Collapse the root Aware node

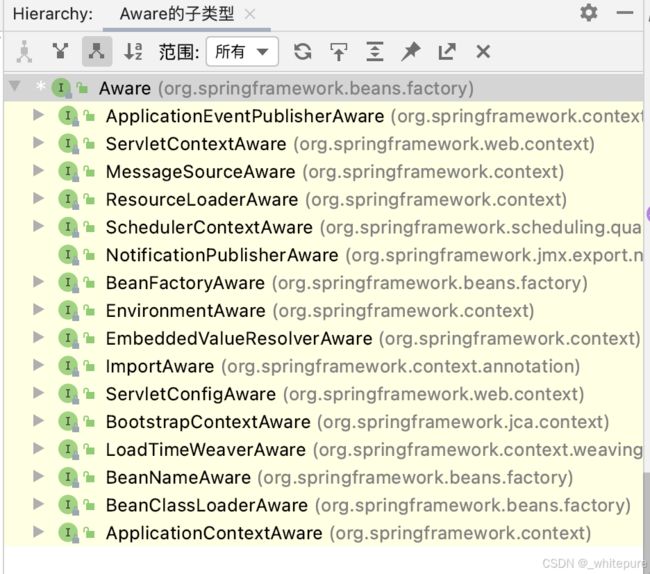coord(15,86)
